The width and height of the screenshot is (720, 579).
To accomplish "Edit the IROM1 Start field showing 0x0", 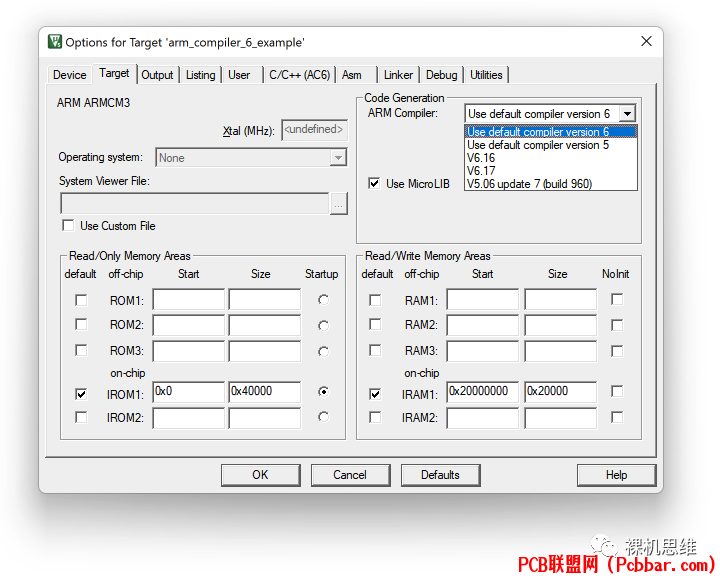I will click(x=189, y=392).
